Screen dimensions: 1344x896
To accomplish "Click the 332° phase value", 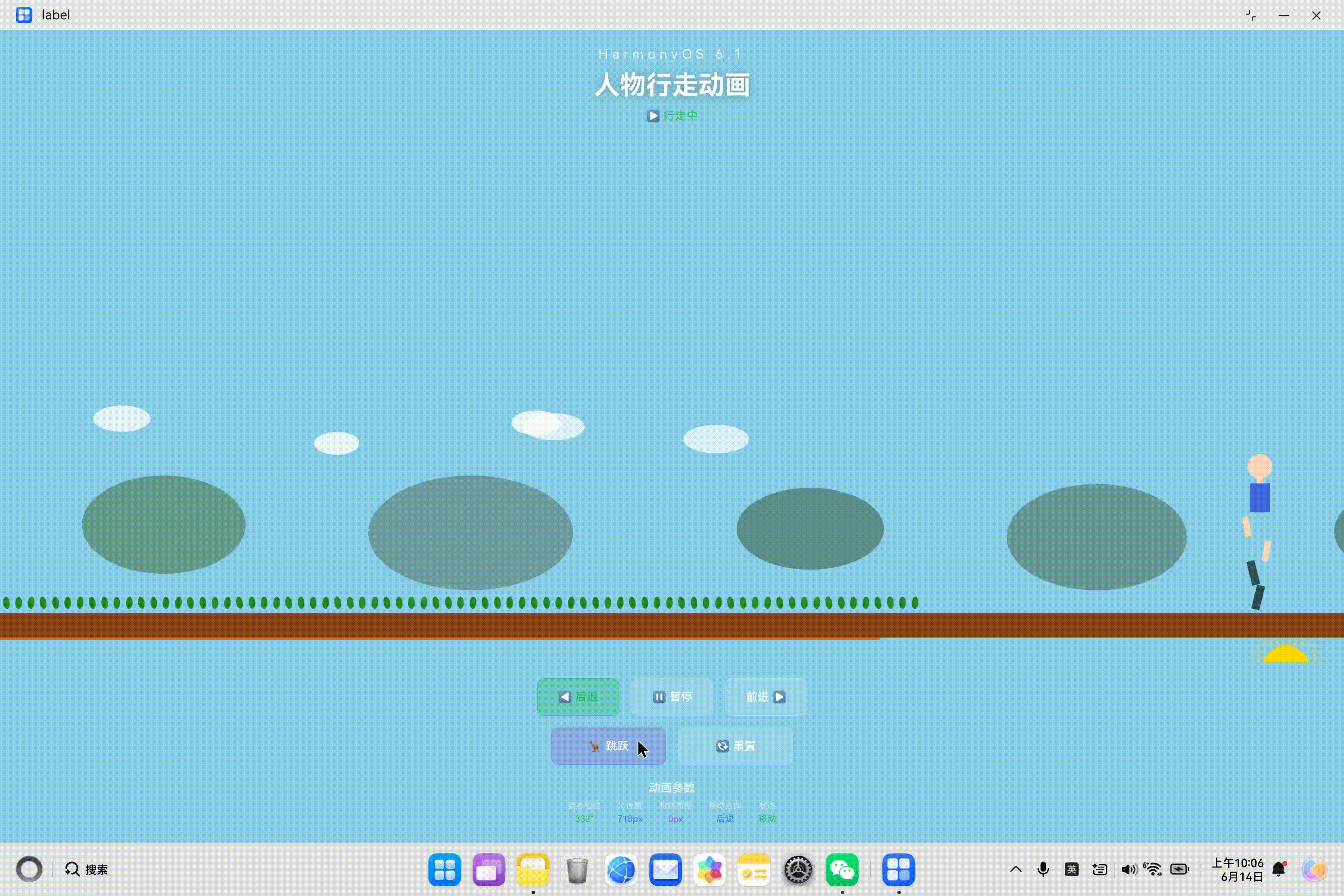I will (584, 819).
